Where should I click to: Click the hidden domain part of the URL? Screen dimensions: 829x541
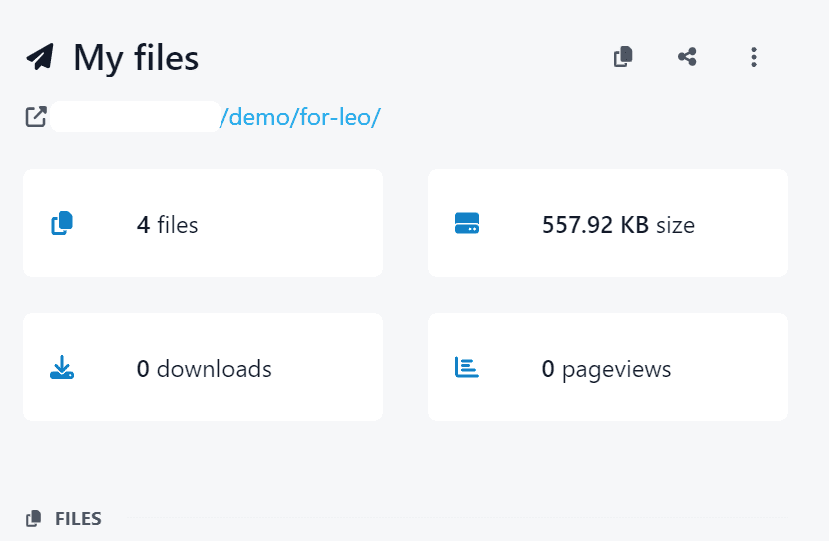point(134,117)
